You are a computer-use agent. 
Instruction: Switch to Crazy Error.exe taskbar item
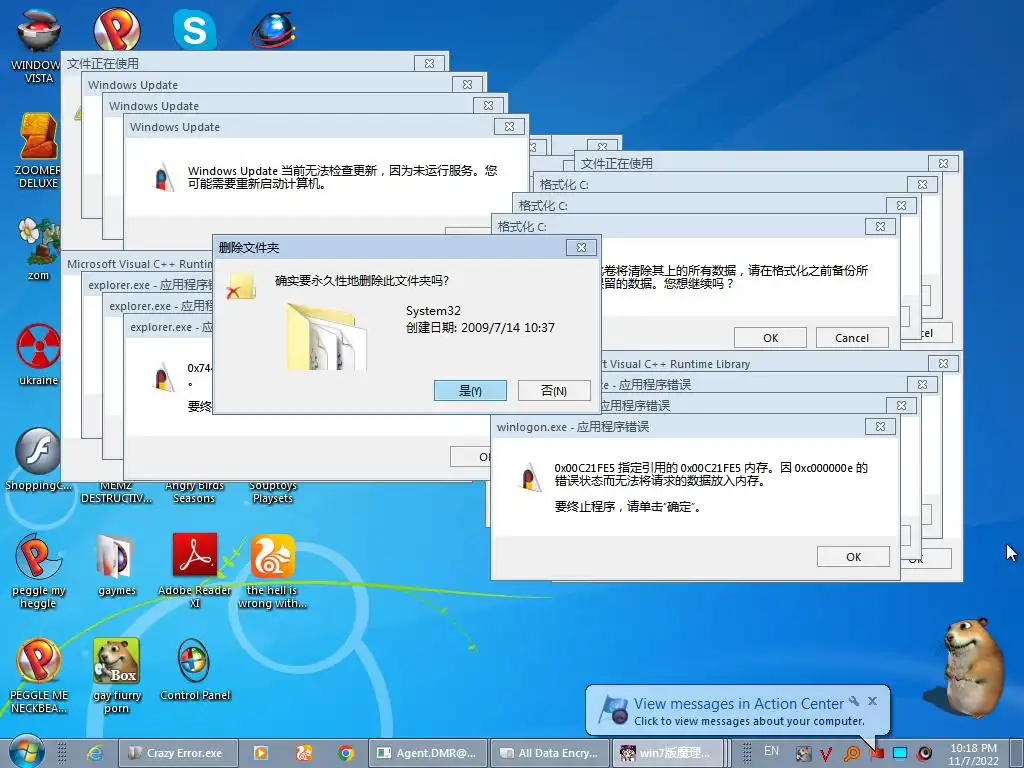(178, 753)
